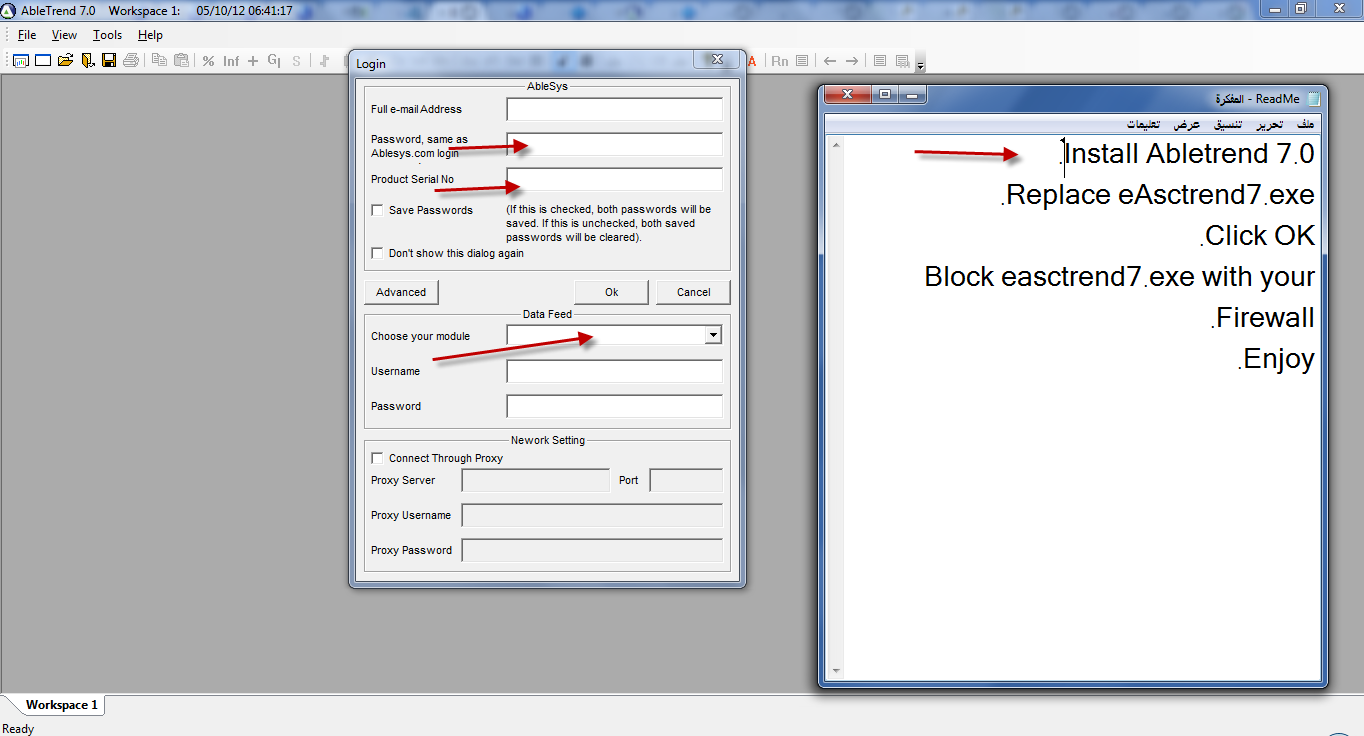This screenshot has width=1364, height=736.
Task: Open the تحرير menu in Notepad
Action: pyautogui.click(x=1269, y=125)
